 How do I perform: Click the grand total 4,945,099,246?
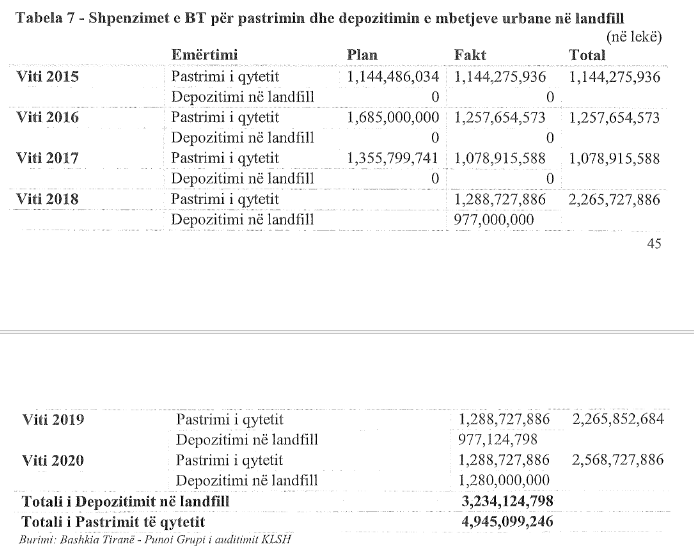point(508,522)
